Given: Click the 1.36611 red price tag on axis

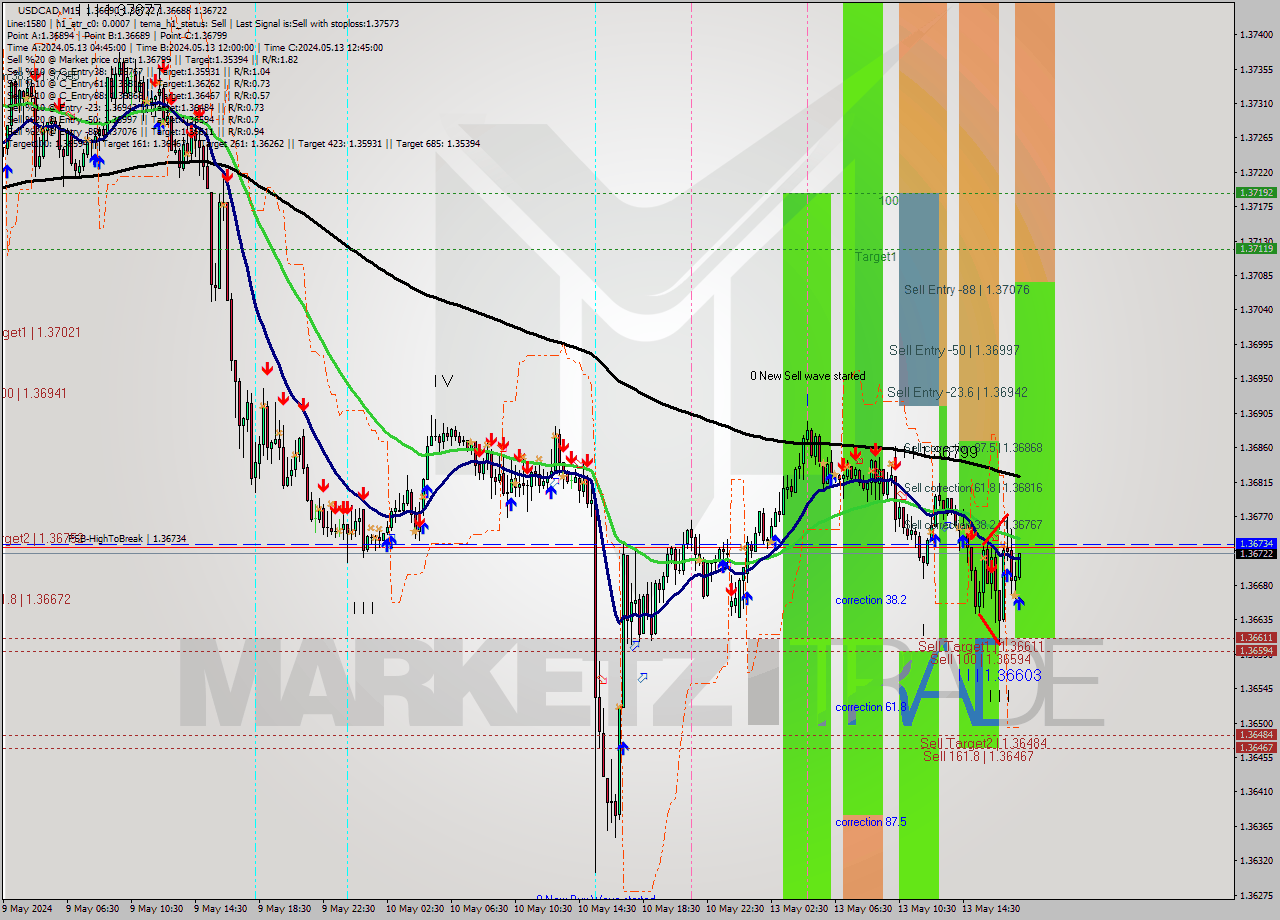Looking at the screenshot, I should [x=1255, y=638].
